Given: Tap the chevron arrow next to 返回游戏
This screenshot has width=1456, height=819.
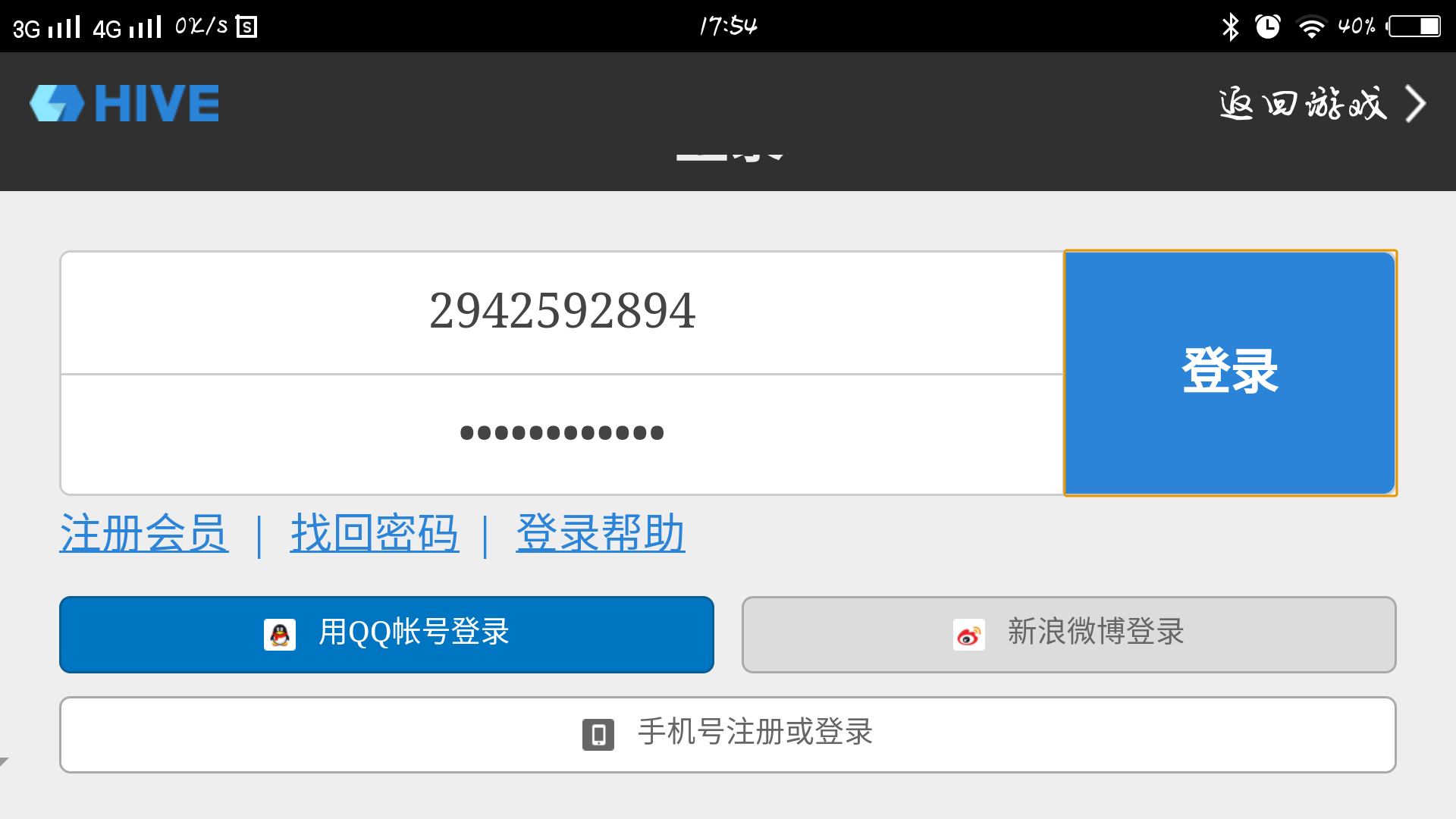Looking at the screenshot, I should click(x=1415, y=104).
